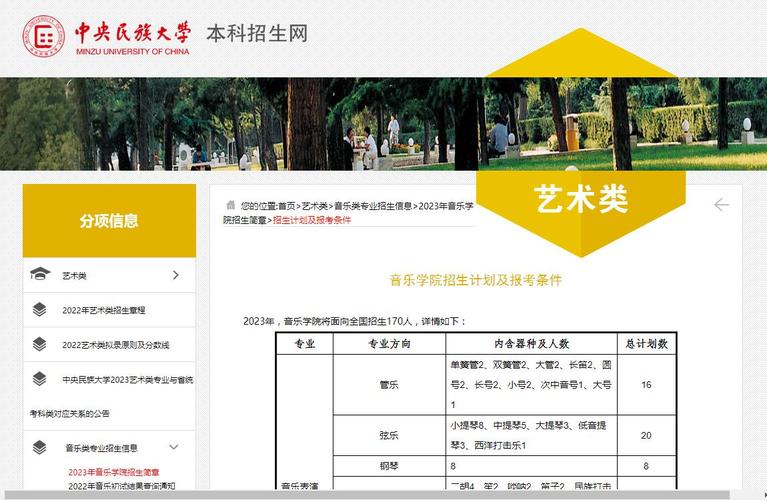Click the 内含器种及人数 table header
The image size is (767, 500).
tap(531, 344)
